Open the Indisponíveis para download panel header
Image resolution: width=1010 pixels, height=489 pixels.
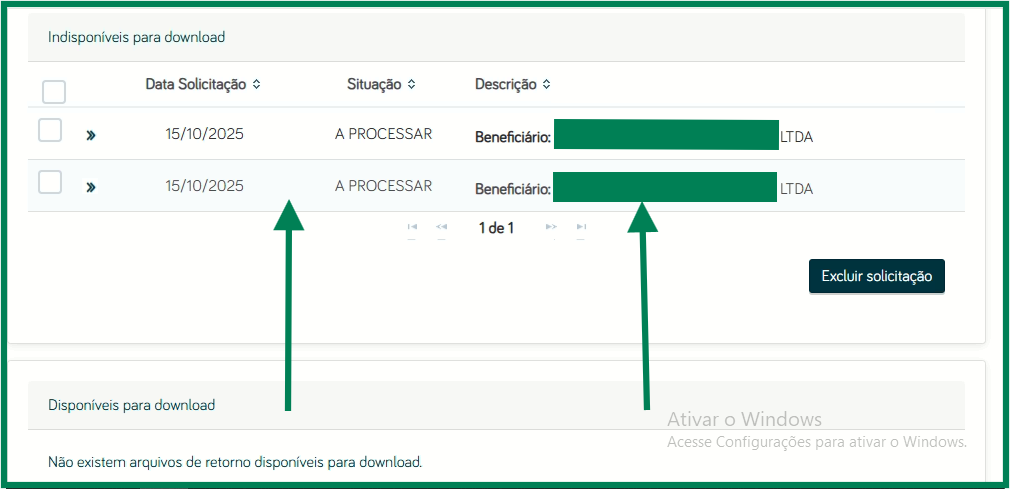coord(137,37)
